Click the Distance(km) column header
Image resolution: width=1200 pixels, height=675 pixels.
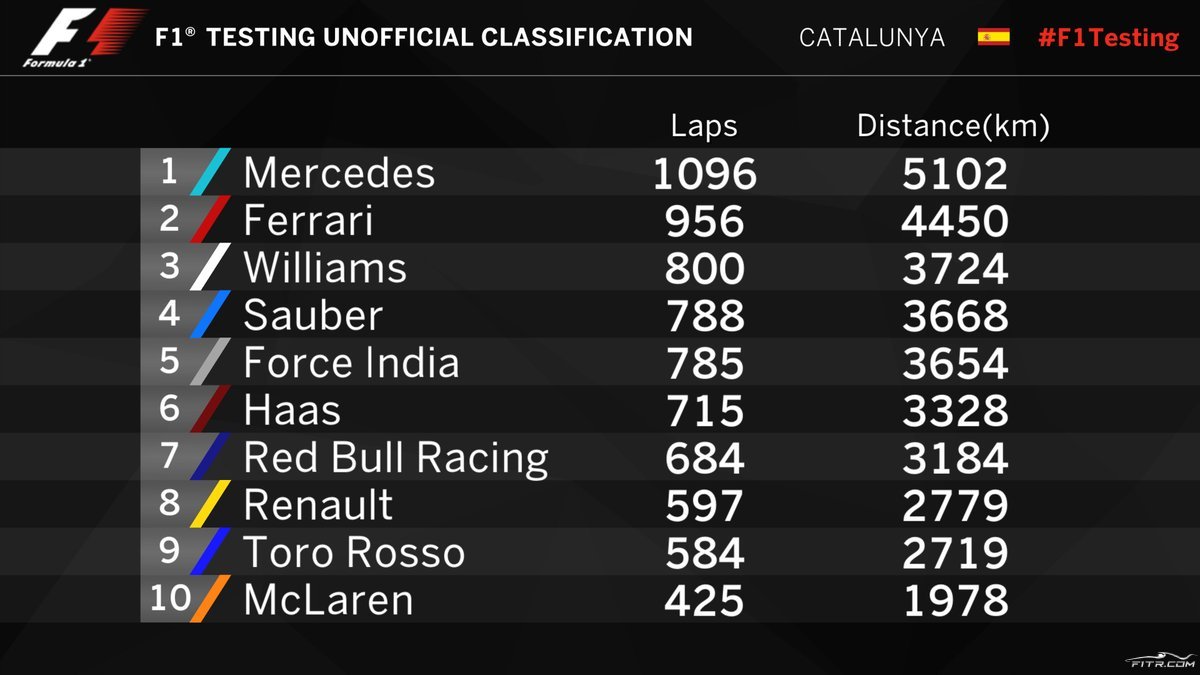pyautogui.click(x=953, y=126)
